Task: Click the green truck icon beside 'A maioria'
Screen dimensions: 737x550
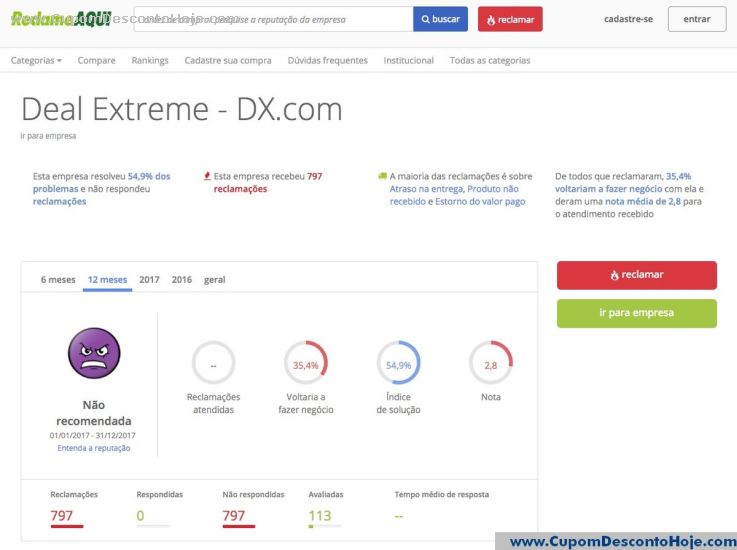Action: [383, 176]
